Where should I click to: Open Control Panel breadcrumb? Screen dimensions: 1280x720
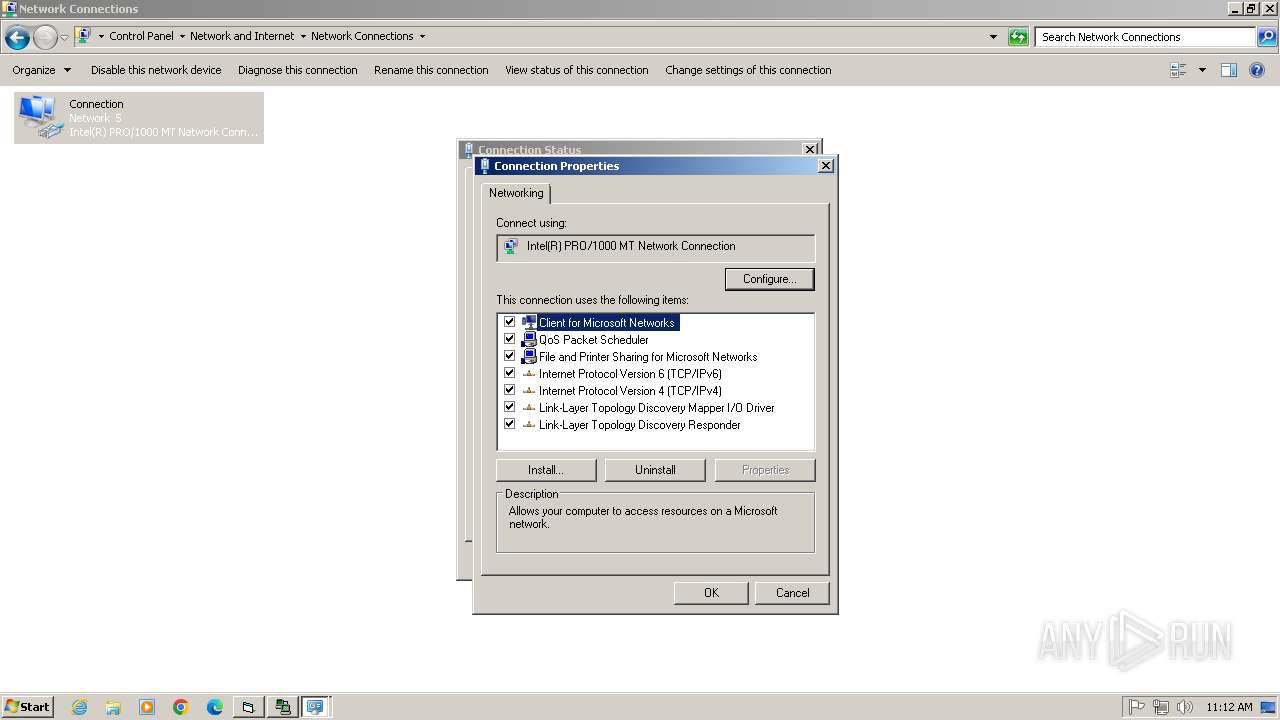coord(141,36)
